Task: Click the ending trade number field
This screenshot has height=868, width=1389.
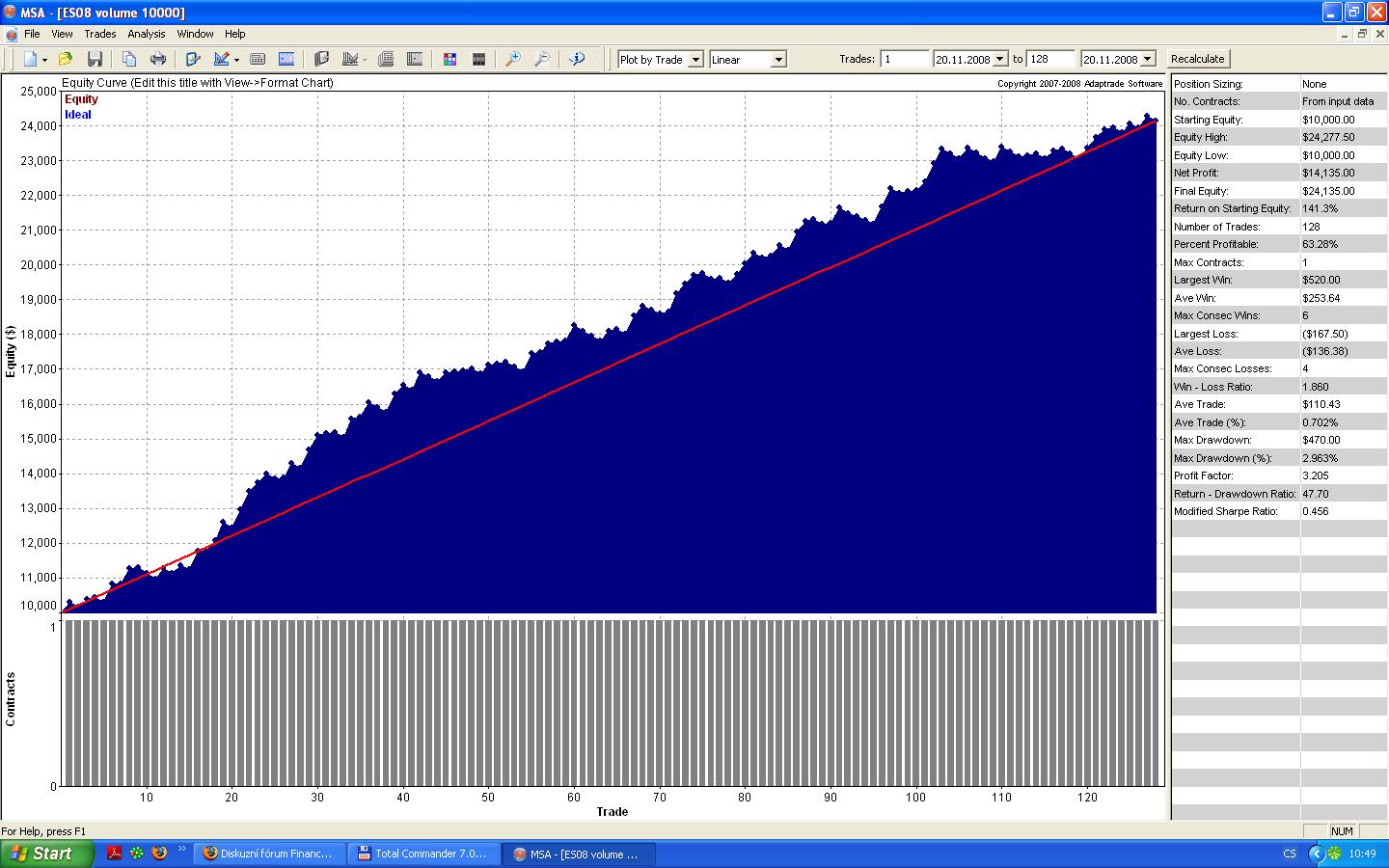Action: coord(1050,60)
